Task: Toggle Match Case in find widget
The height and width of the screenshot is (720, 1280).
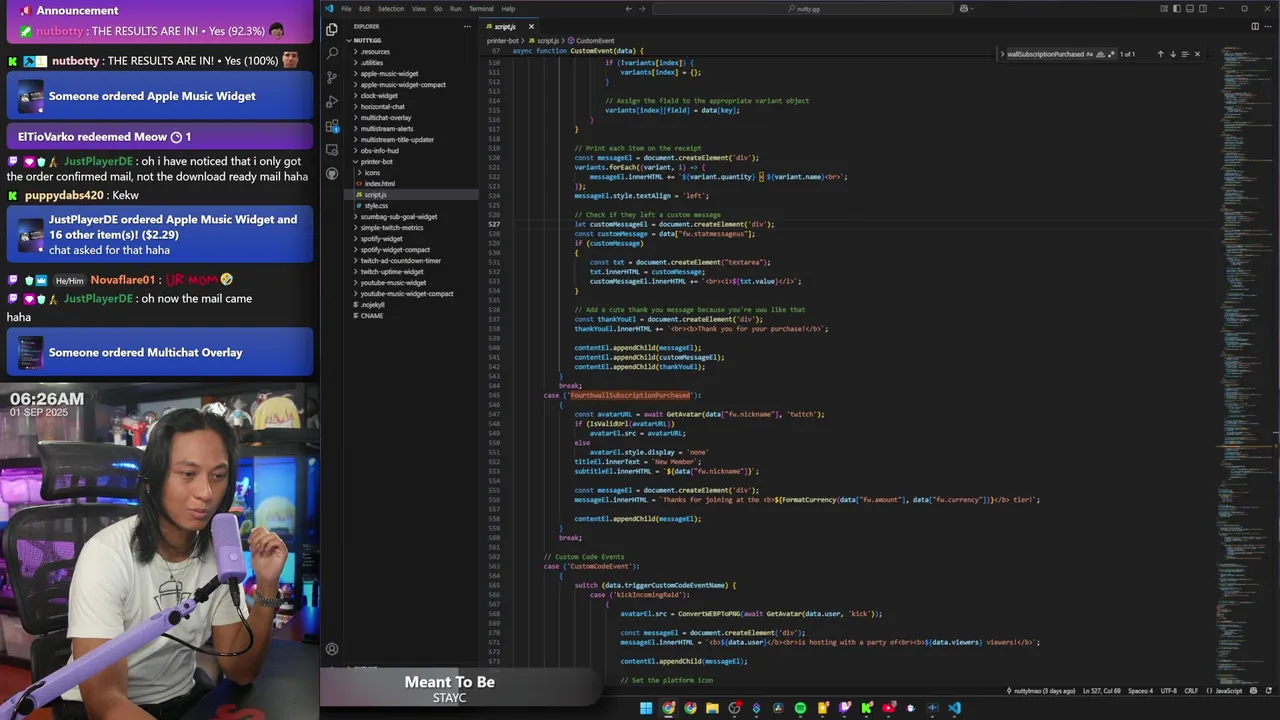Action: point(1090,54)
